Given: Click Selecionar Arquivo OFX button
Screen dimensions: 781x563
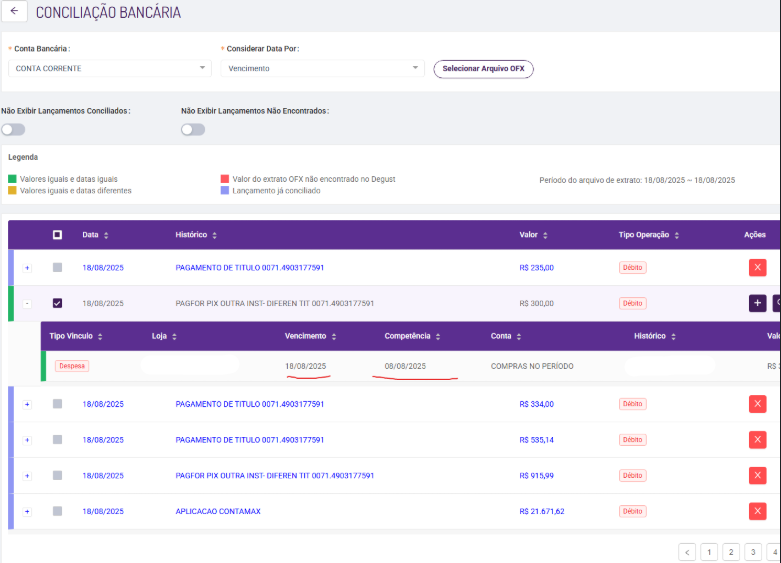Looking at the screenshot, I should [483, 68].
